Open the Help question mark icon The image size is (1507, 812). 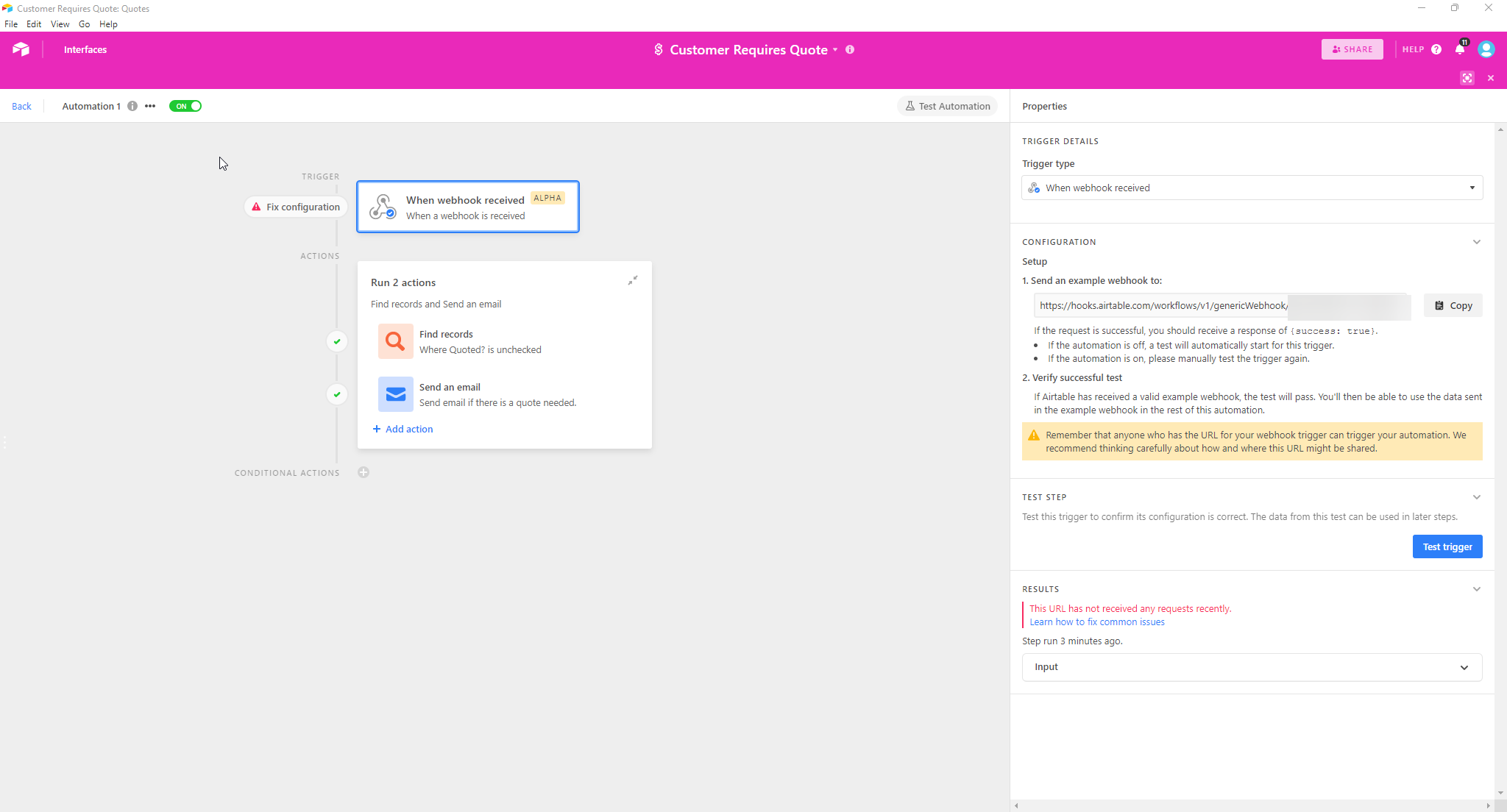(1436, 49)
